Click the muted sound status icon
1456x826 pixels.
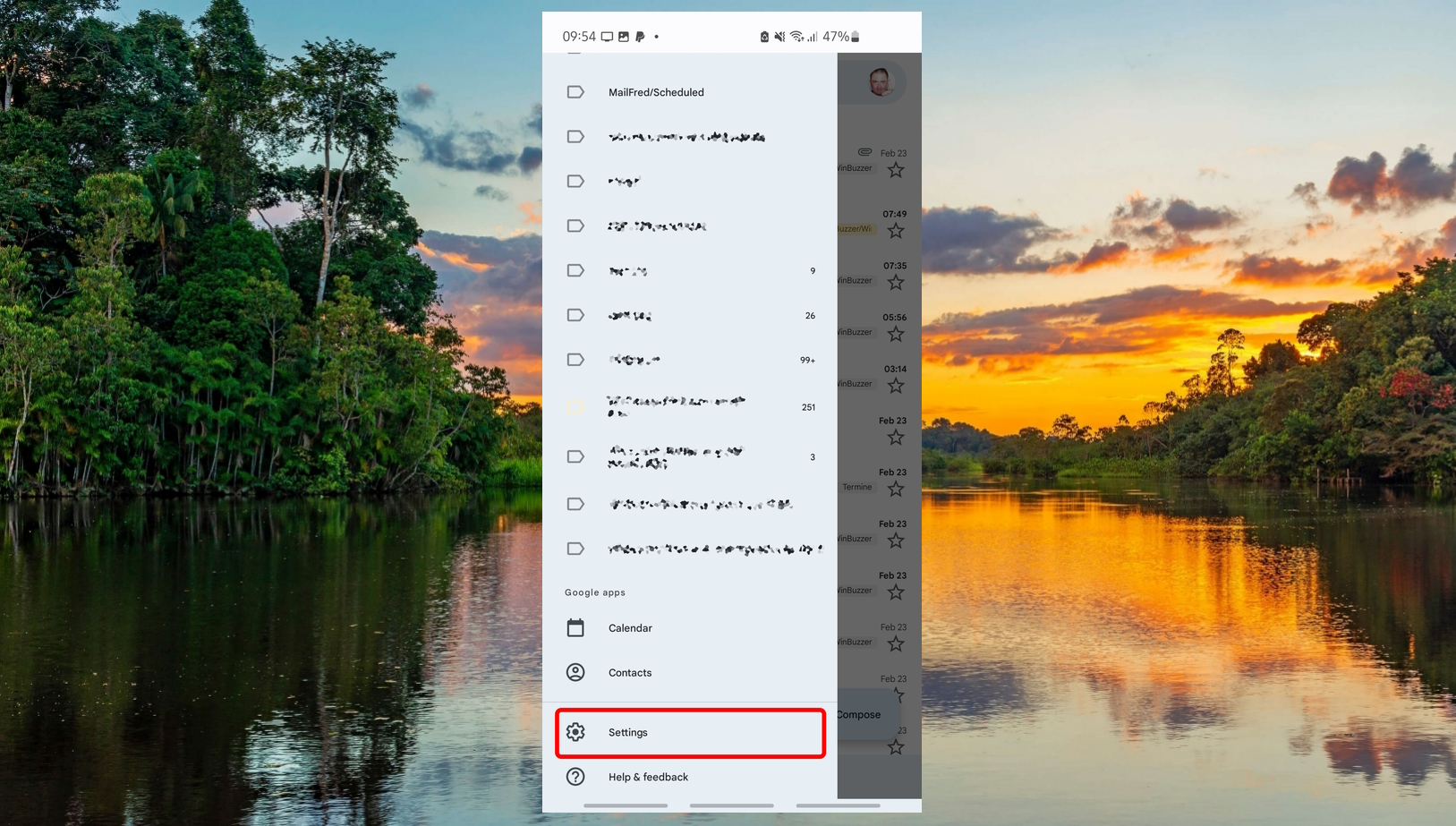pyautogui.click(x=779, y=37)
